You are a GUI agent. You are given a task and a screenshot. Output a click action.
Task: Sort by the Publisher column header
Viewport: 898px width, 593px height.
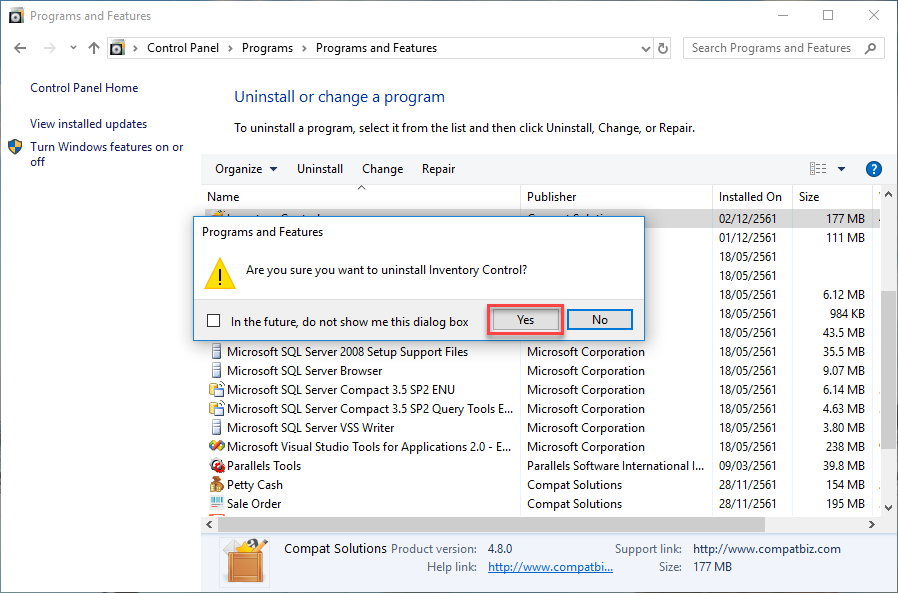point(616,197)
